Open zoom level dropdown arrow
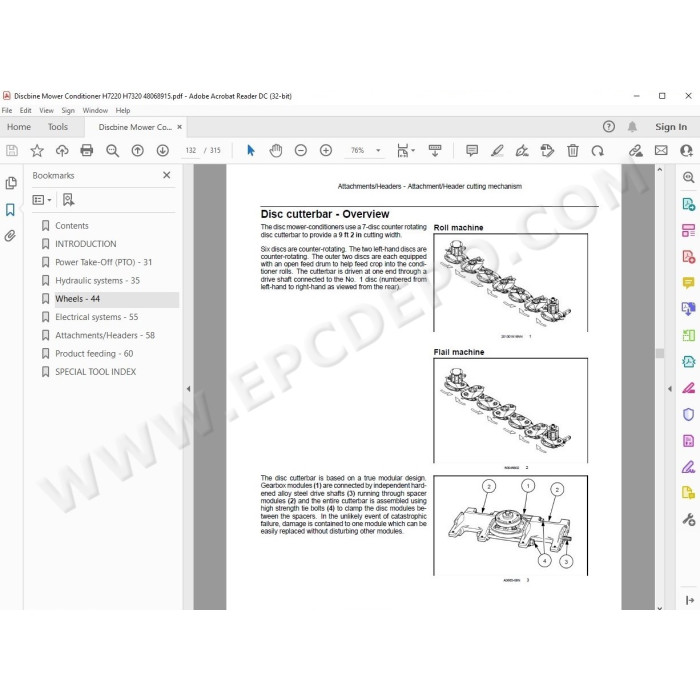The image size is (700, 700). (x=378, y=150)
